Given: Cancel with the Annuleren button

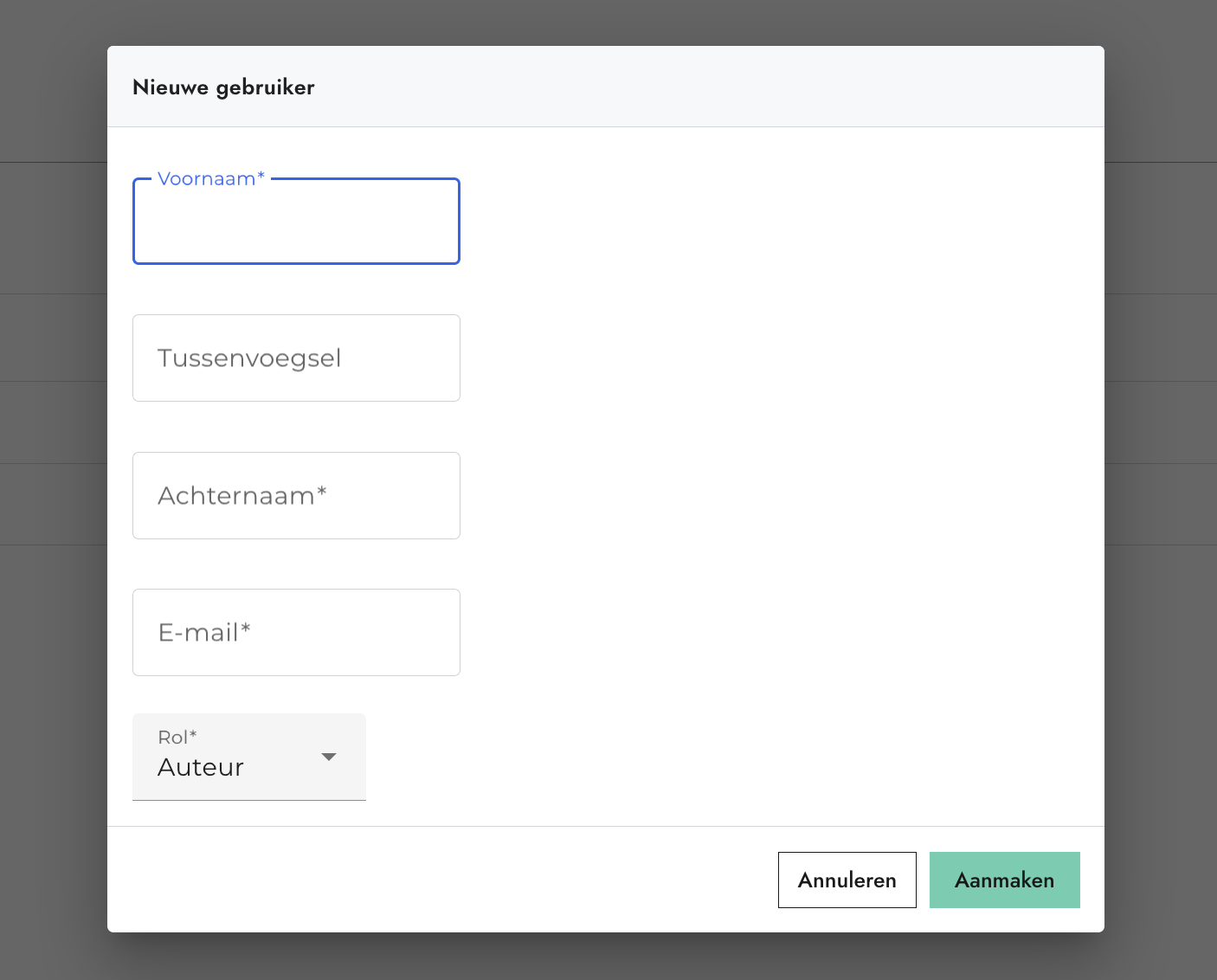Looking at the screenshot, I should 847,880.
